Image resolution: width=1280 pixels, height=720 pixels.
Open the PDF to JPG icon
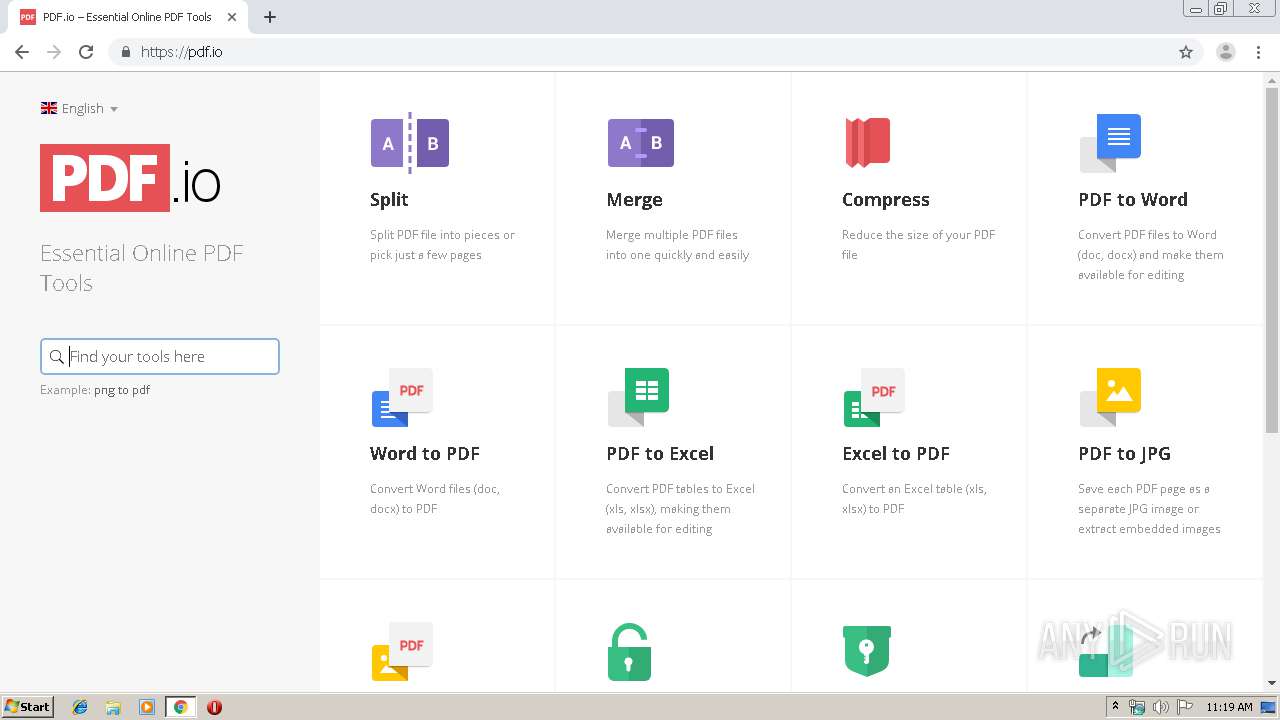pos(1110,397)
